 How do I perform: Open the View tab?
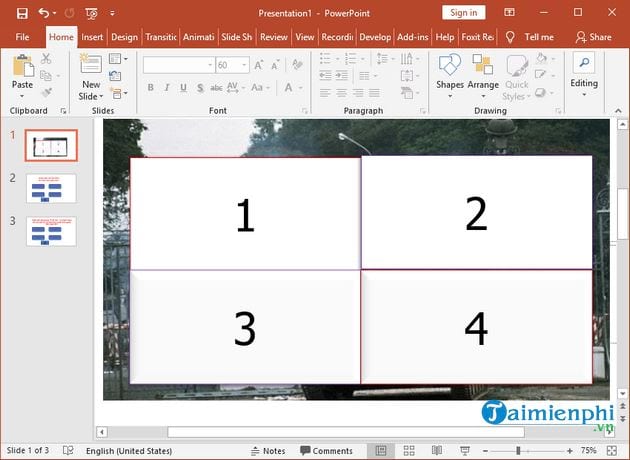tap(305, 37)
